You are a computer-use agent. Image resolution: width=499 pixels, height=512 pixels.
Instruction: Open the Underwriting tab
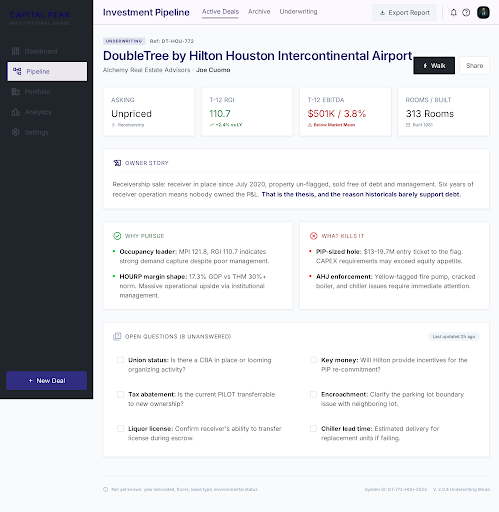298,12
